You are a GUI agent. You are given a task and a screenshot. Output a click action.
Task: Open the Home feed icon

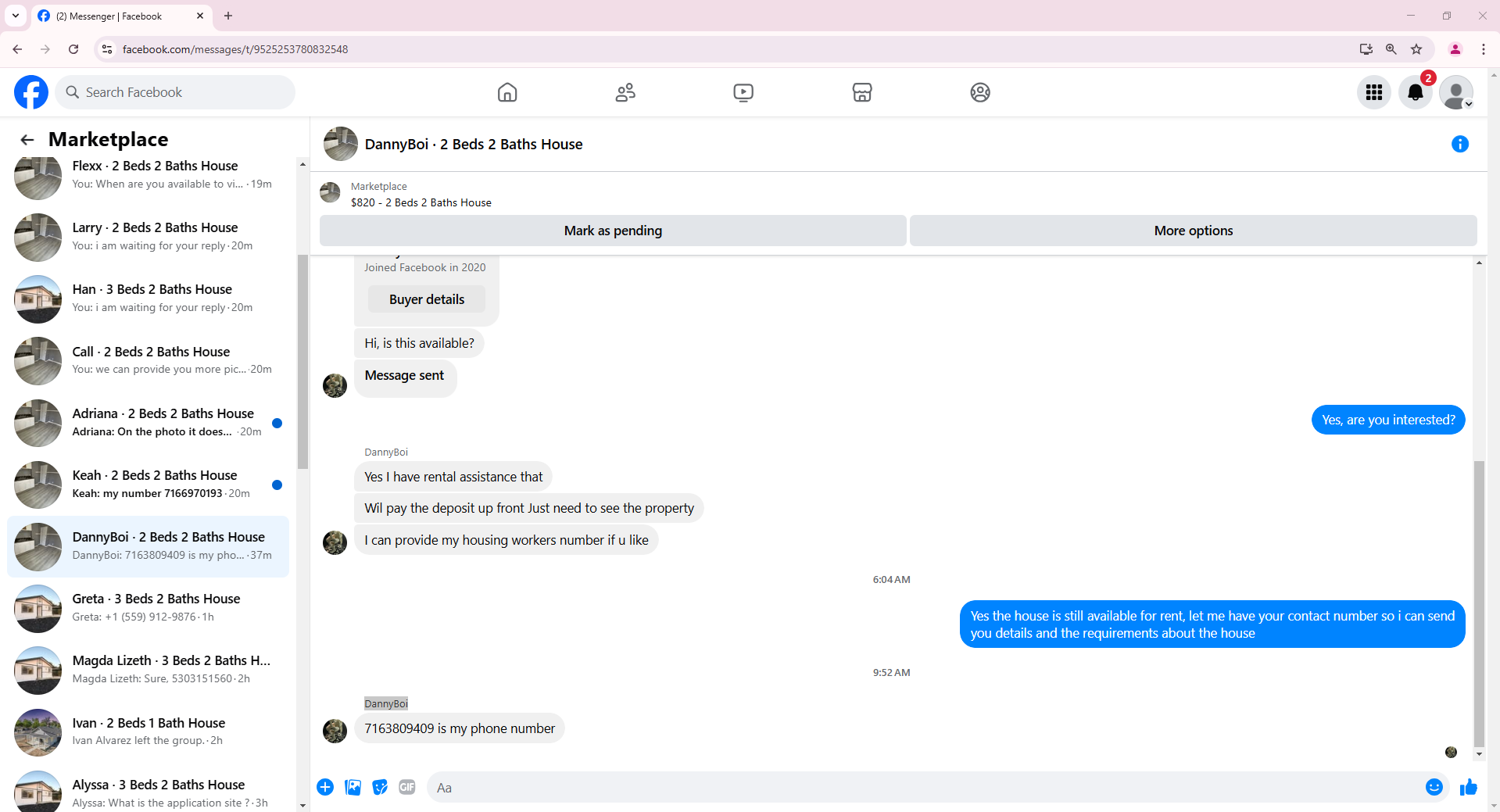pyautogui.click(x=507, y=92)
